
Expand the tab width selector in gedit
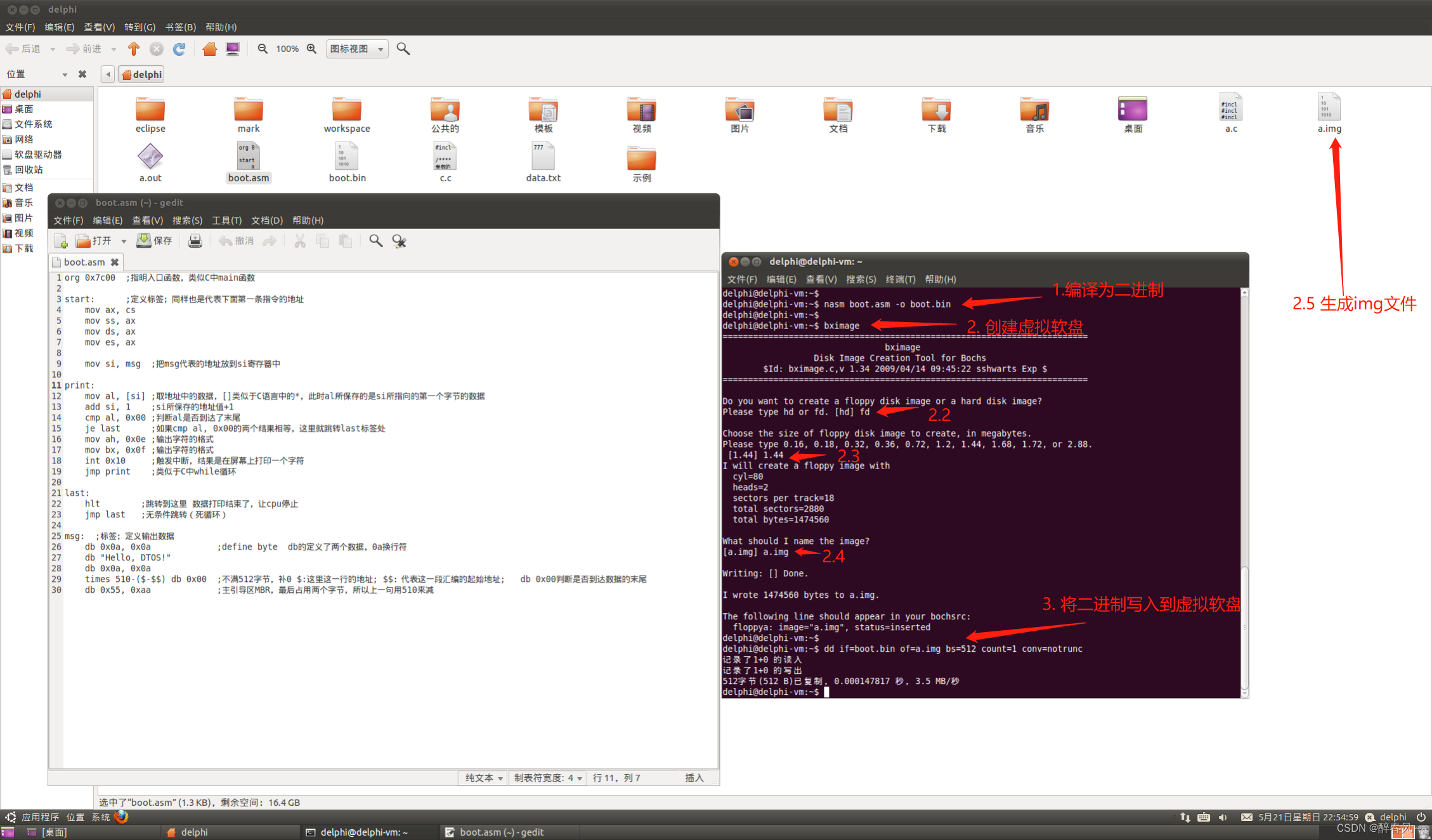549,778
